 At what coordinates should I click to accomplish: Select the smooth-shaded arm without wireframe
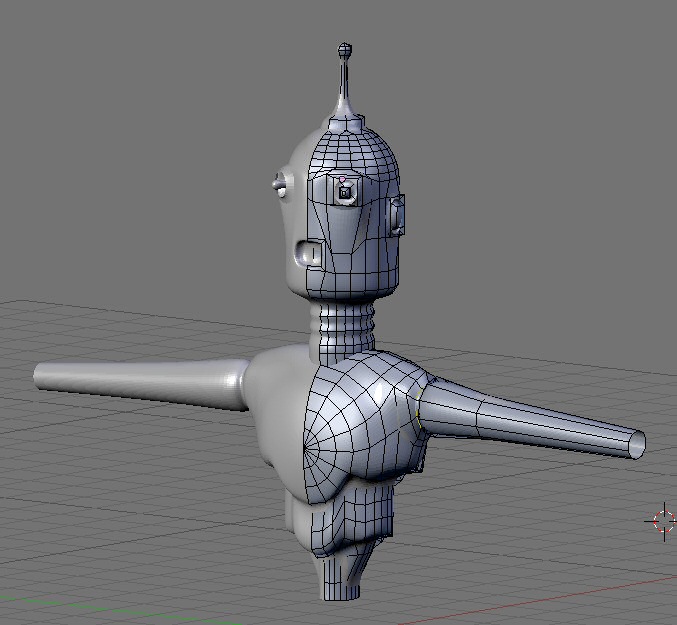[140, 384]
